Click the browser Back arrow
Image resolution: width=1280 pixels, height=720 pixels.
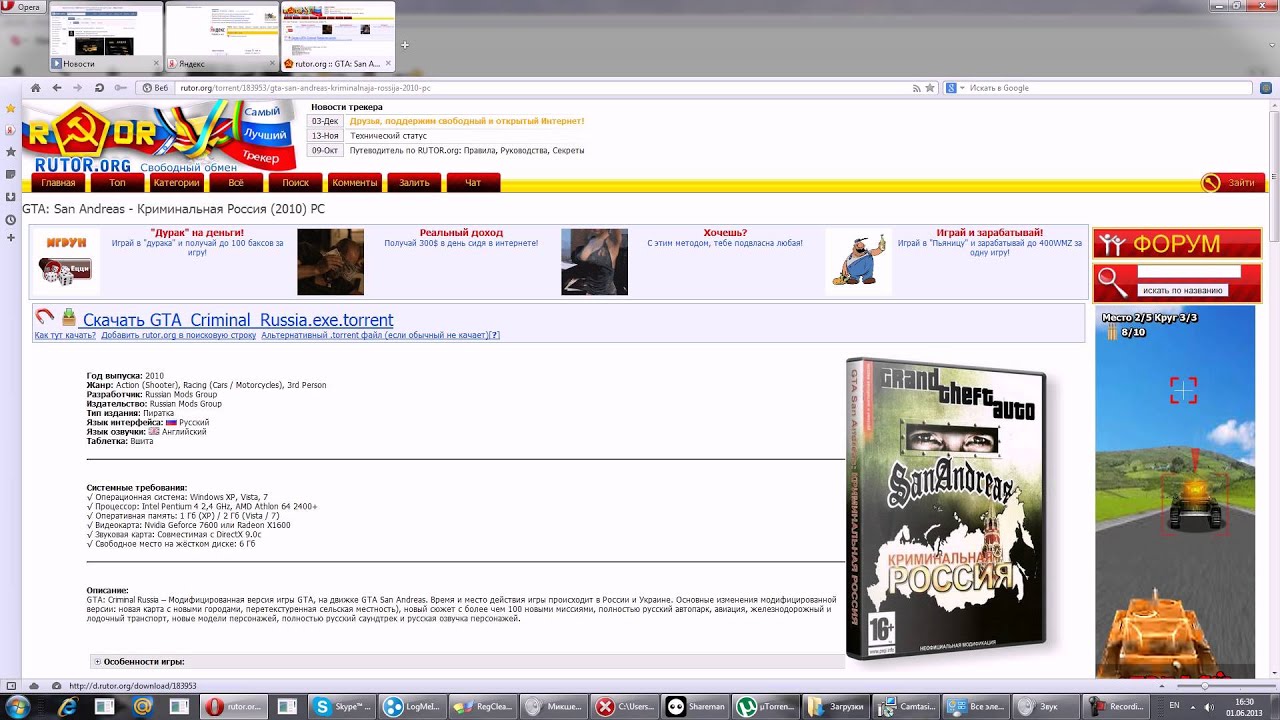coord(57,88)
